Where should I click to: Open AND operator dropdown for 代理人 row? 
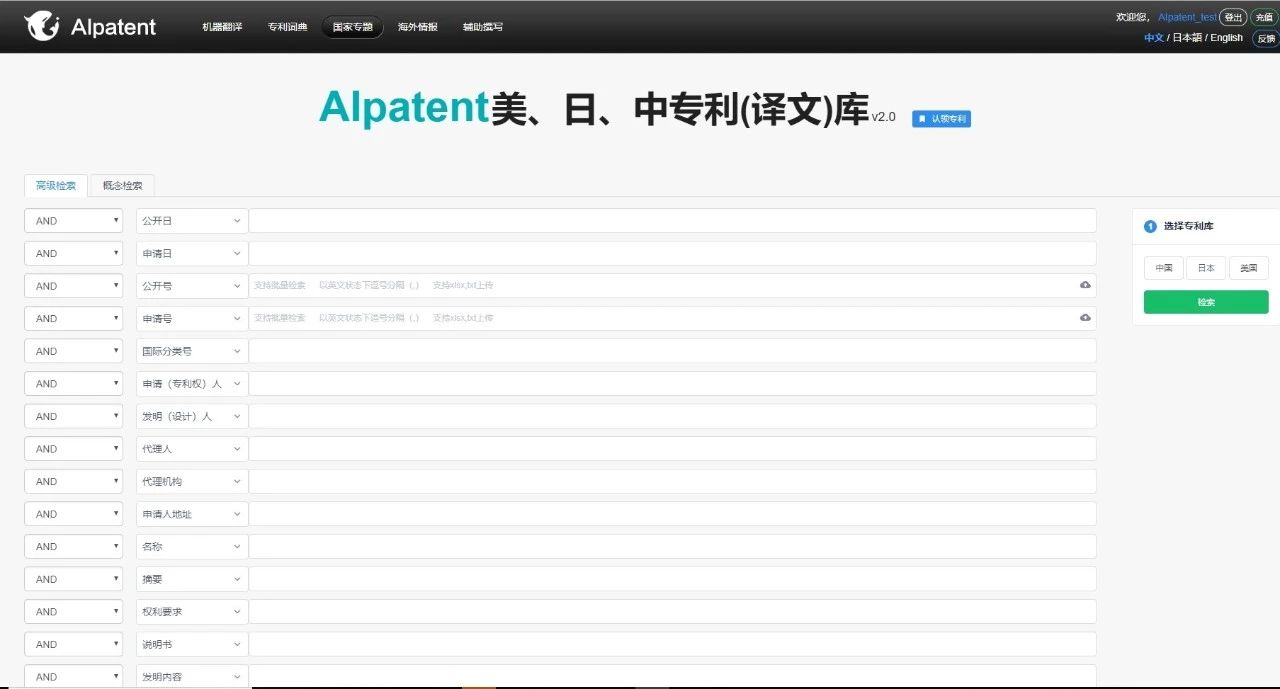pos(73,449)
